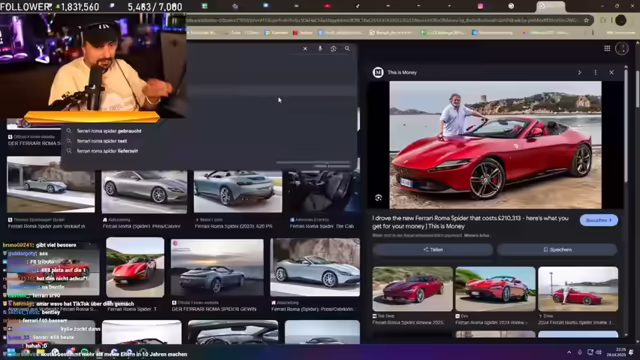Select suggestion 'ferrari roma spider gebraucht'

coord(109,131)
